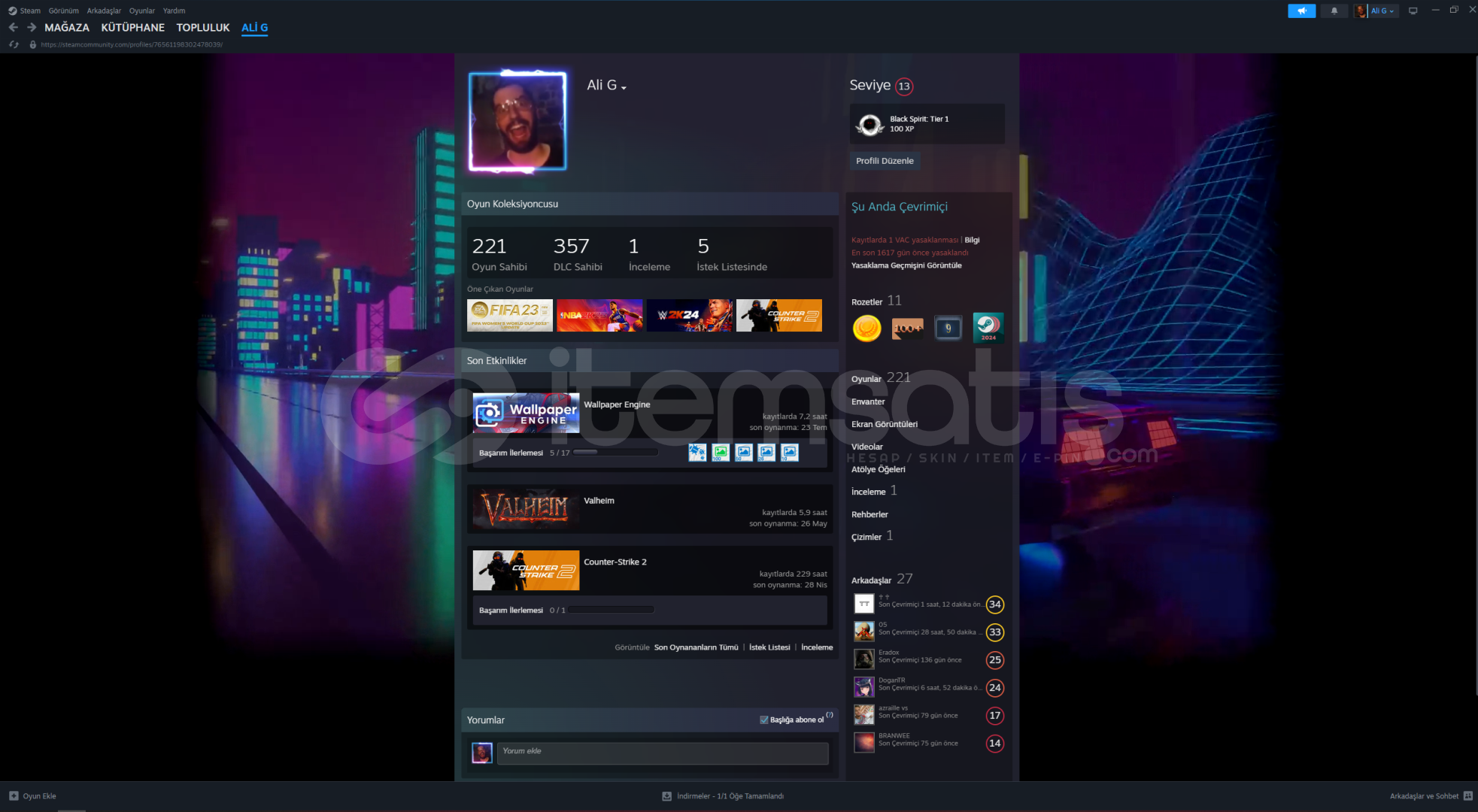The image size is (1478, 812).
Task: Switch to Big Picture mode icon
Action: pos(1413,11)
